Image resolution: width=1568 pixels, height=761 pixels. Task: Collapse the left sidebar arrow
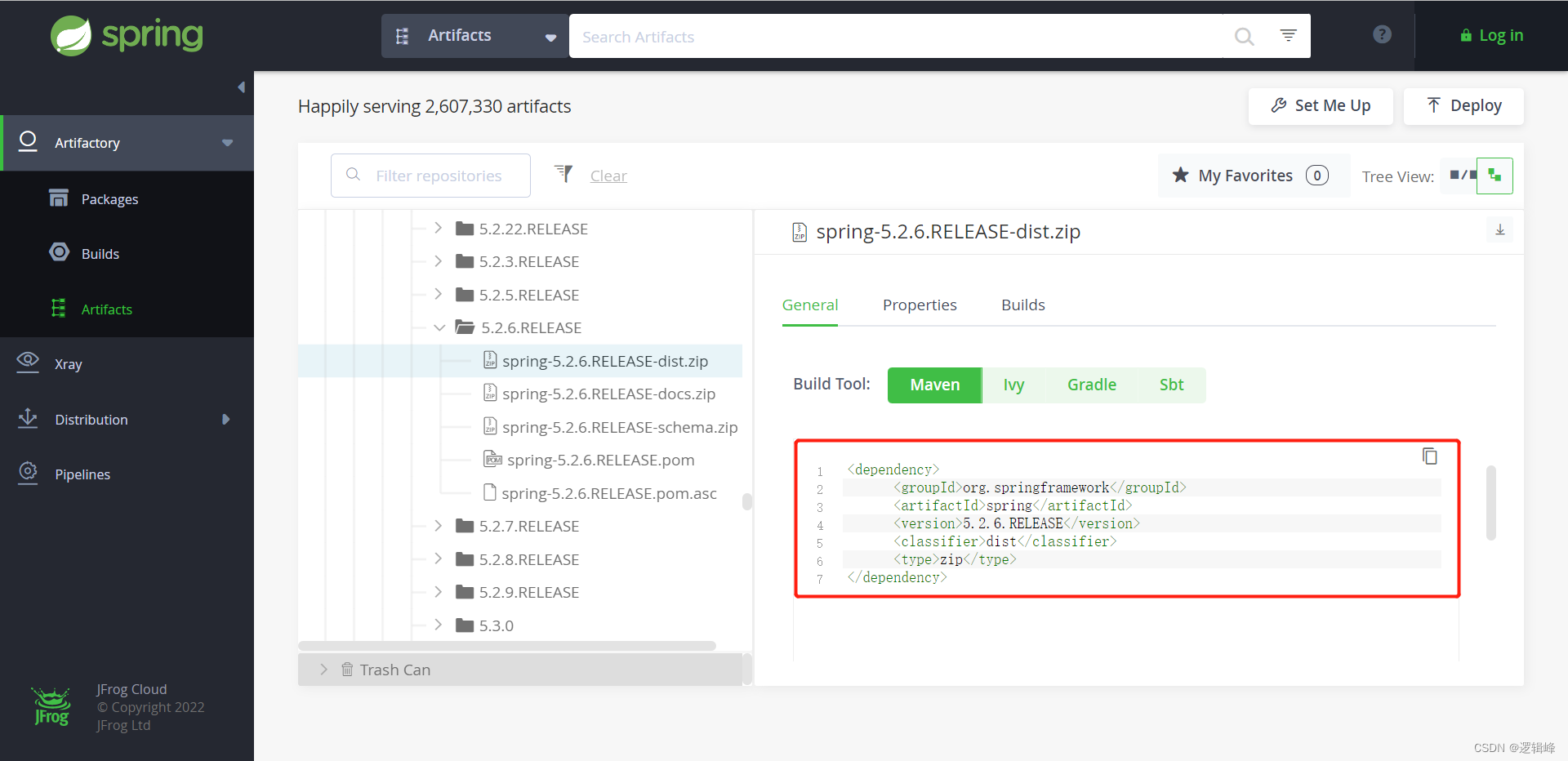pyautogui.click(x=241, y=87)
